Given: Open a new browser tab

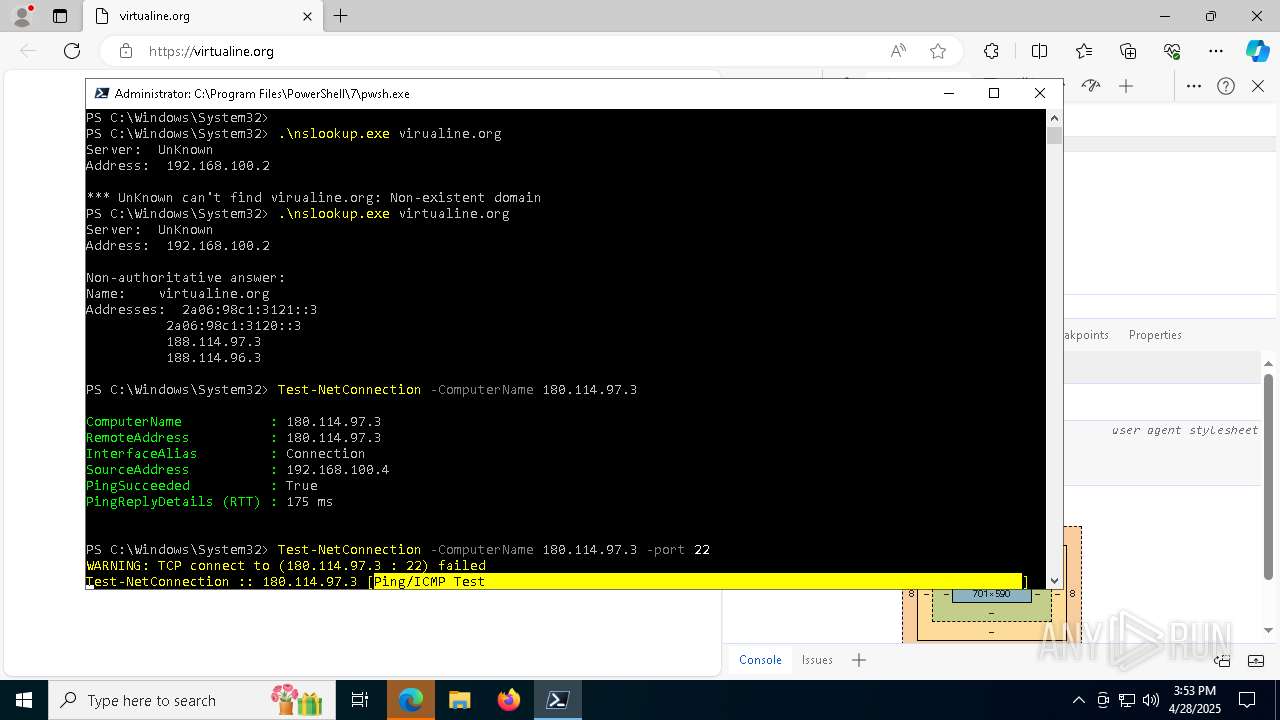Looking at the screenshot, I should coord(340,16).
